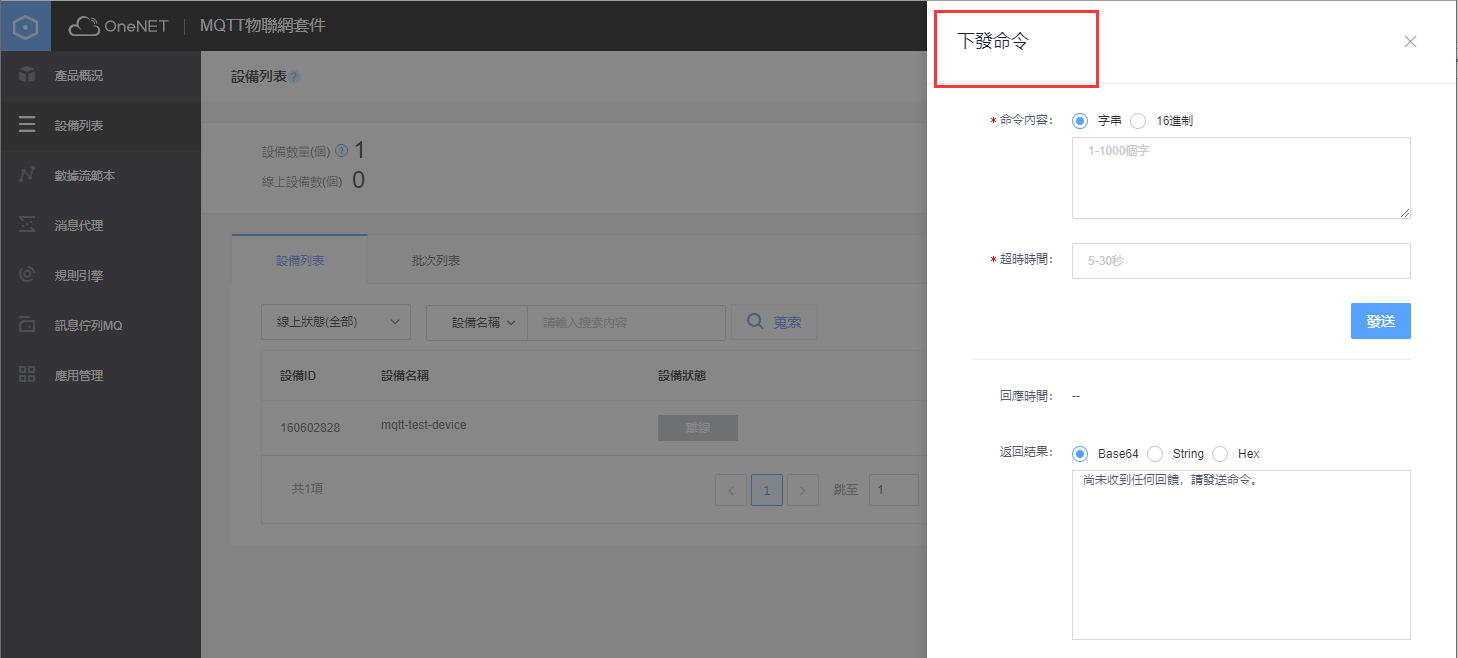Click help icon next to 設備列表 title
Screen dimensions: 1458x658
click(294, 76)
